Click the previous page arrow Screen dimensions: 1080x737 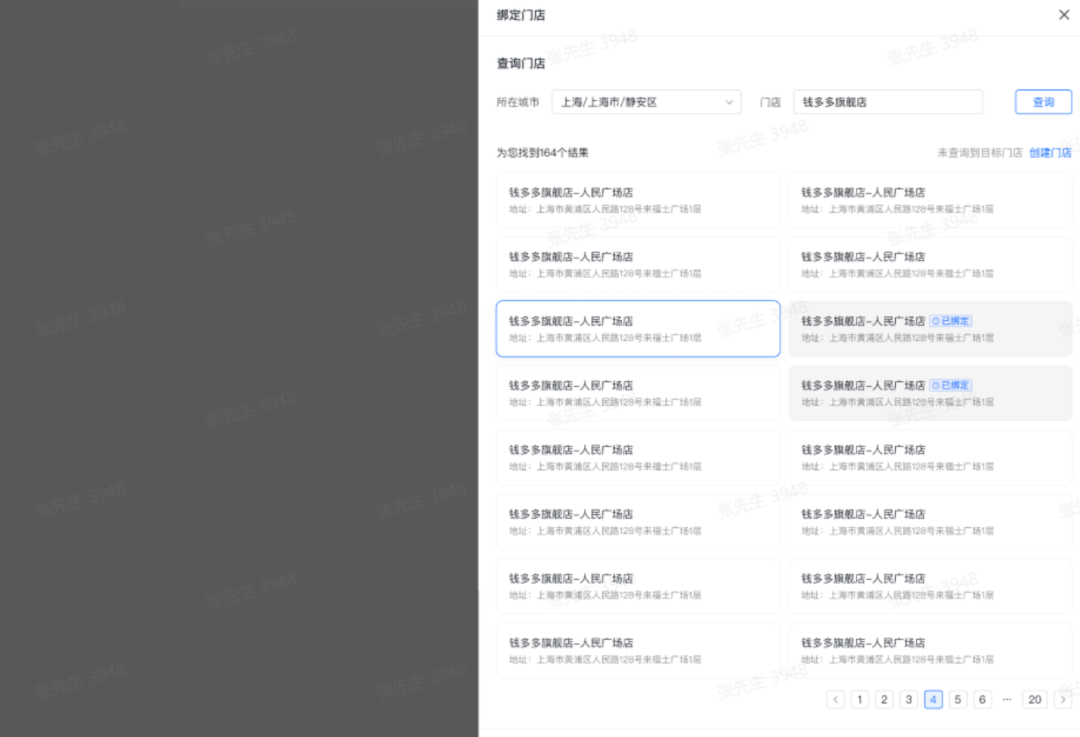pyautogui.click(x=835, y=699)
